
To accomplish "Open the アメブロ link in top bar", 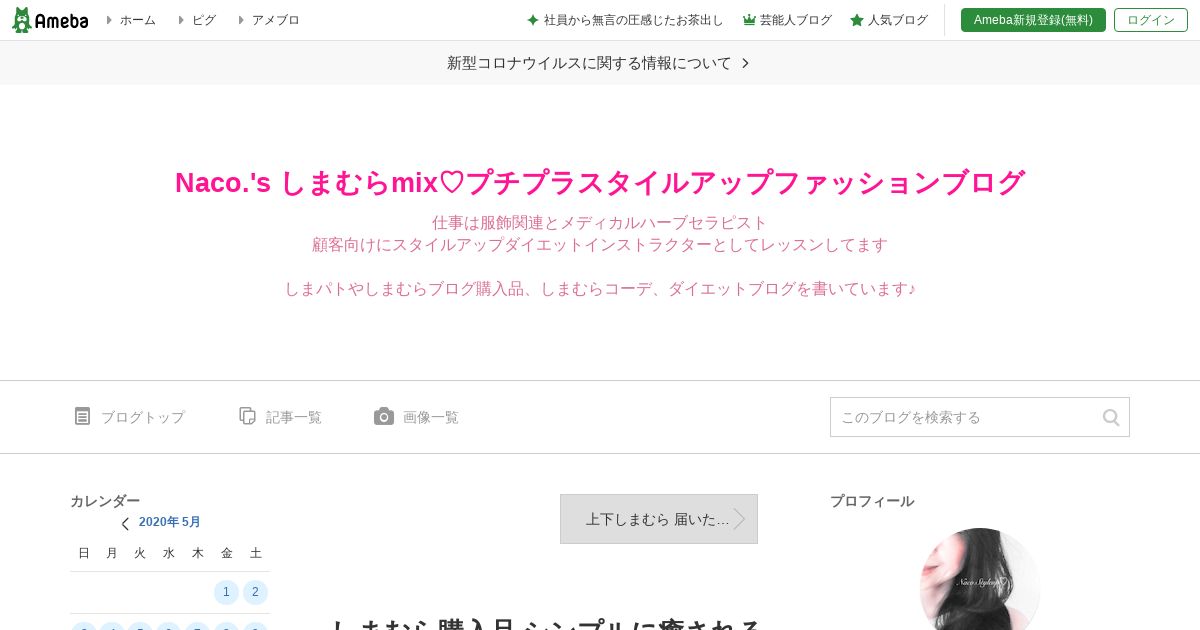I will (275, 20).
